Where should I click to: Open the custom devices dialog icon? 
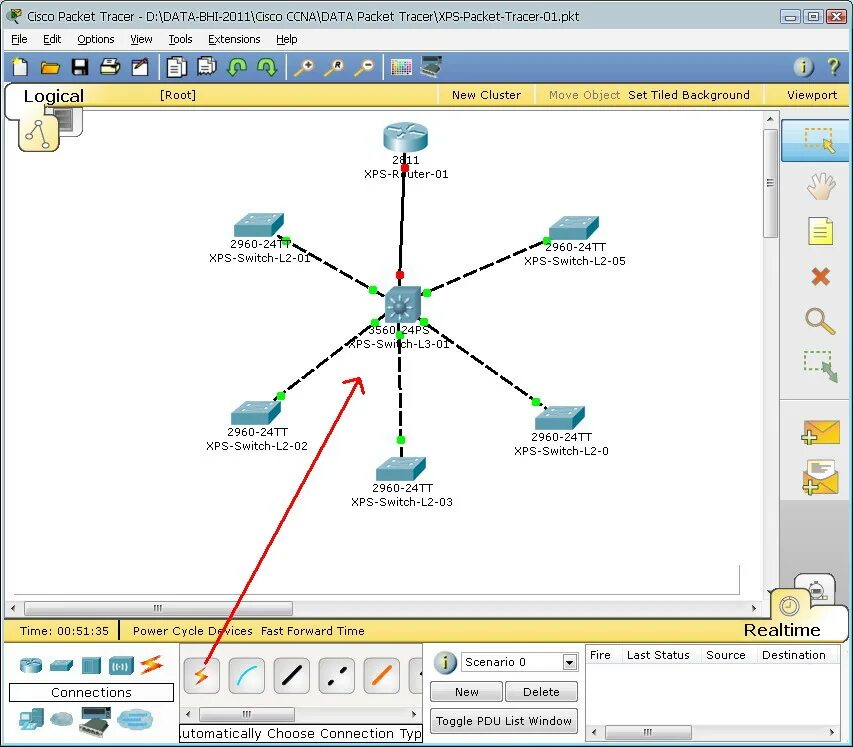(x=431, y=66)
